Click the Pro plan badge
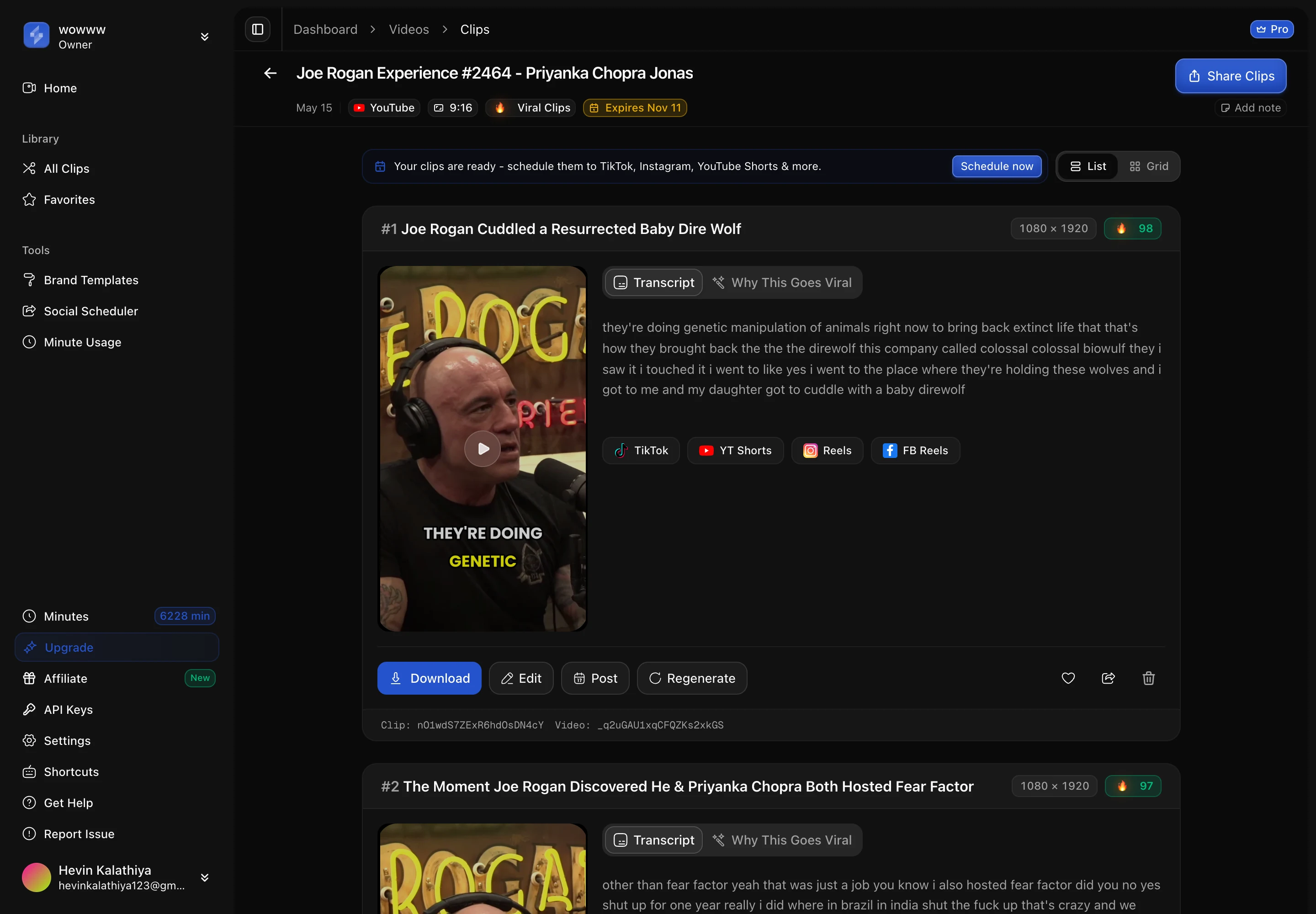Viewport: 1316px width, 914px height. (x=1271, y=29)
